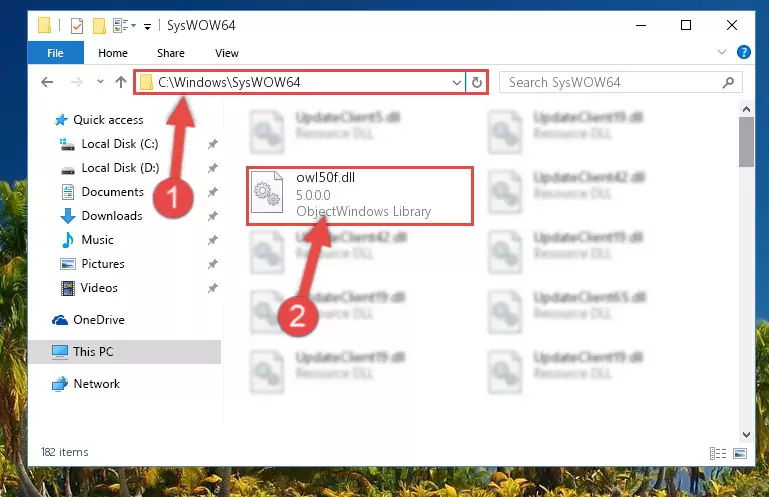Switch to Details view via the status bar icon

pos(718,453)
